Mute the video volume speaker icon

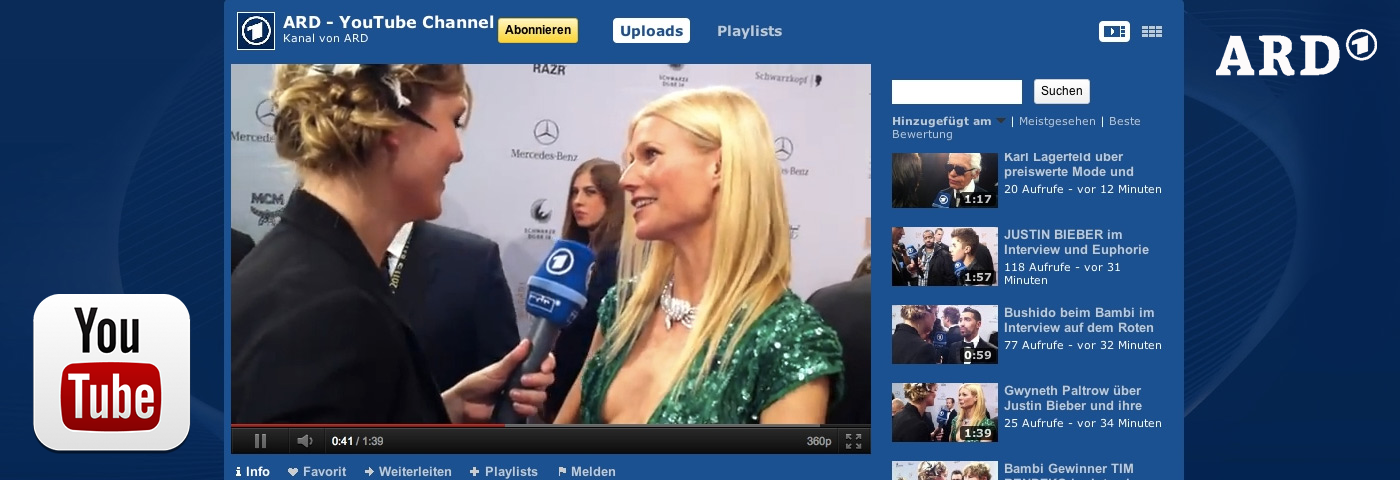305,441
